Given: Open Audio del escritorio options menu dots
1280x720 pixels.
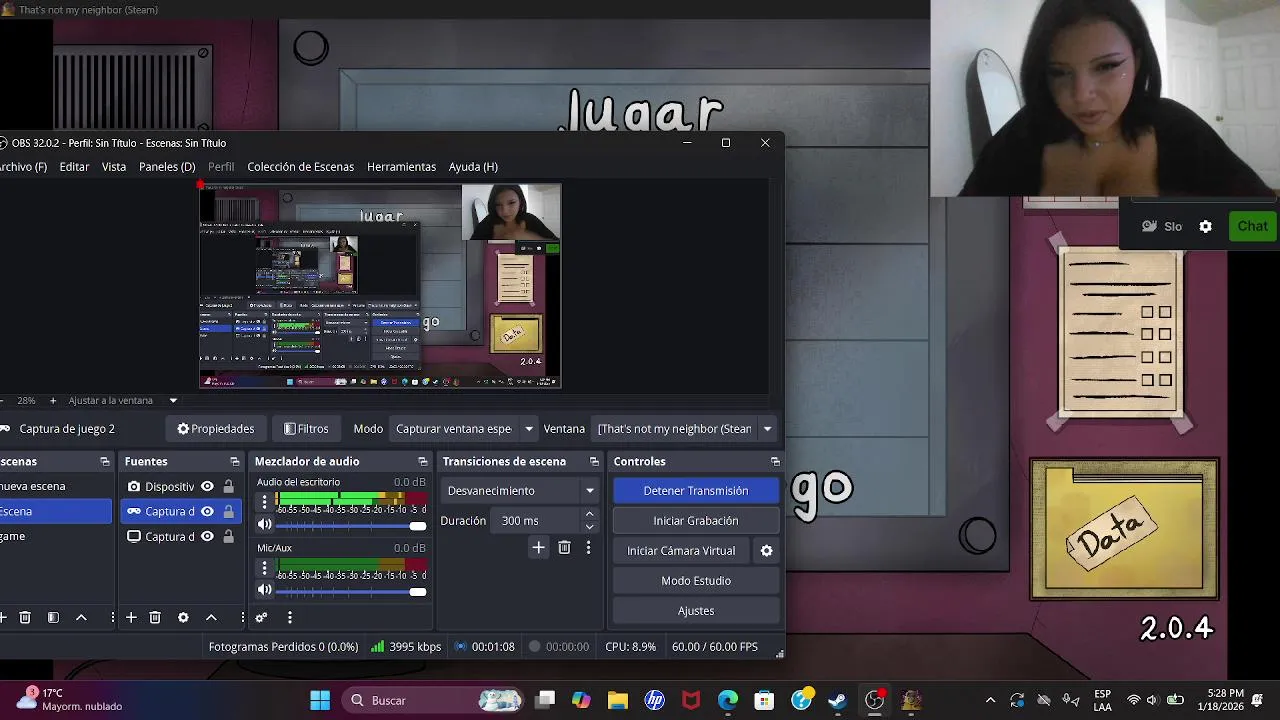Looking at the screenshot, I should (x=265, y=502).
